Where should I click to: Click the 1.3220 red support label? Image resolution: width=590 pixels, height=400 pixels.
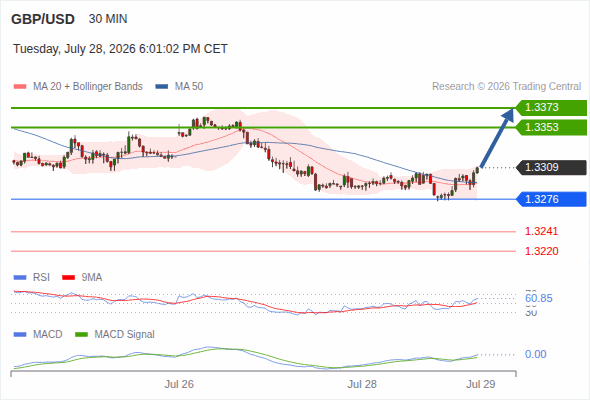pos(541,251)
